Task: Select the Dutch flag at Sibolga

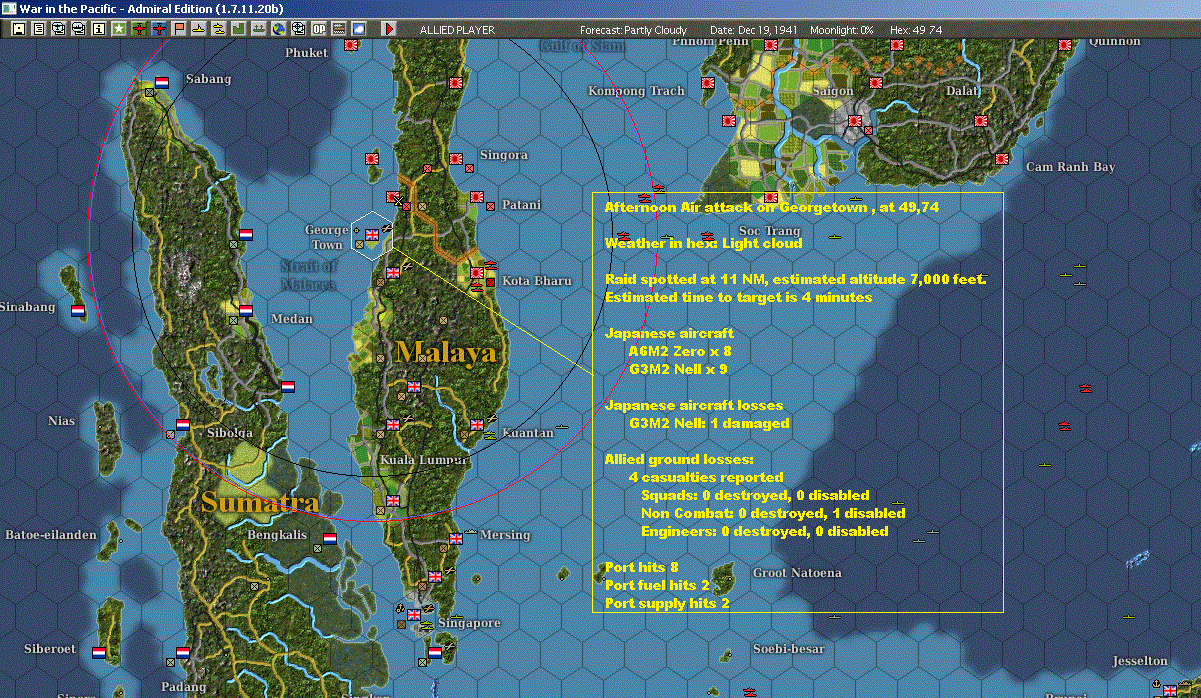Action: 182,424
